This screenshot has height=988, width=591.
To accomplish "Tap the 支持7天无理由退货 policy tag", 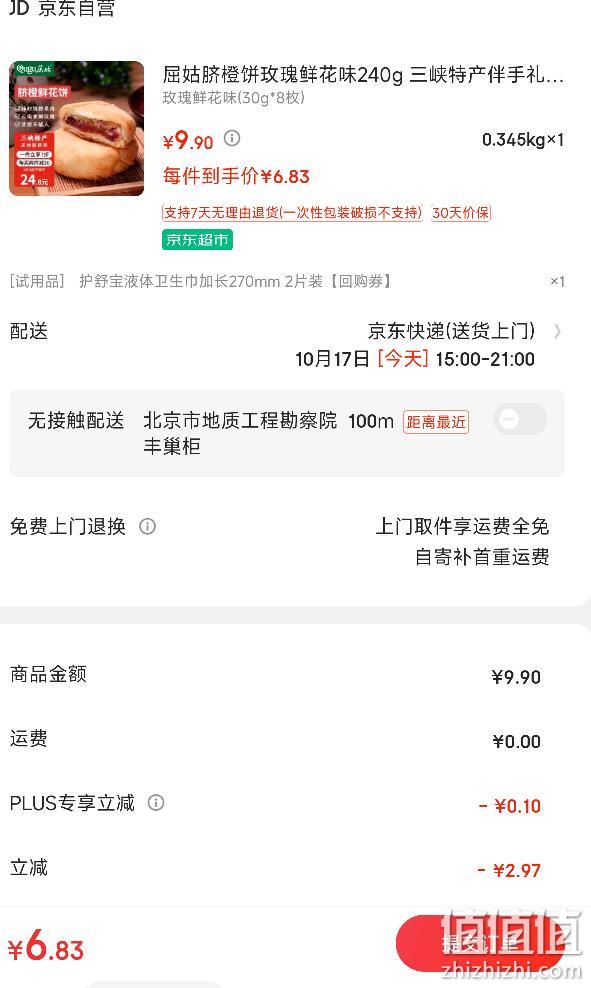I will coord(292,213).
